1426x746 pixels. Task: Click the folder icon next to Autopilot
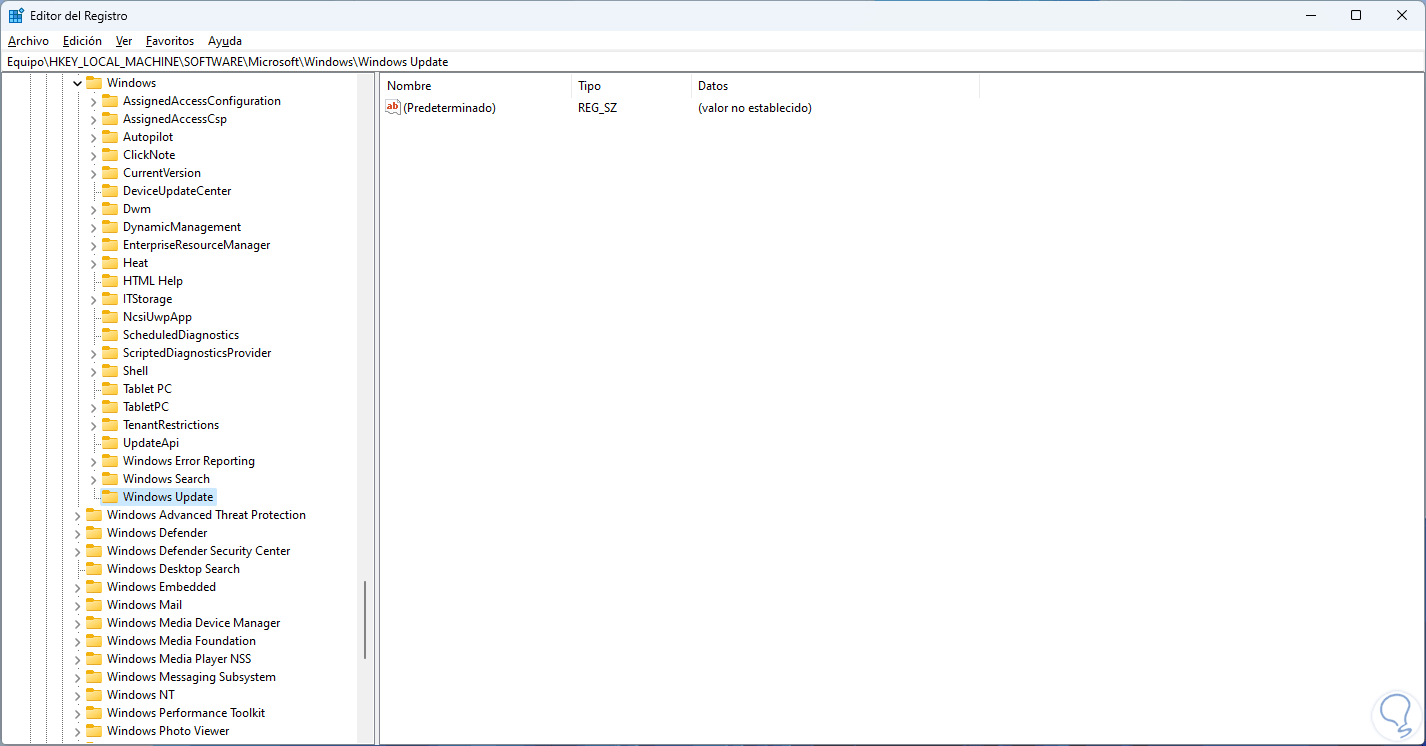(x=110, y=137)
